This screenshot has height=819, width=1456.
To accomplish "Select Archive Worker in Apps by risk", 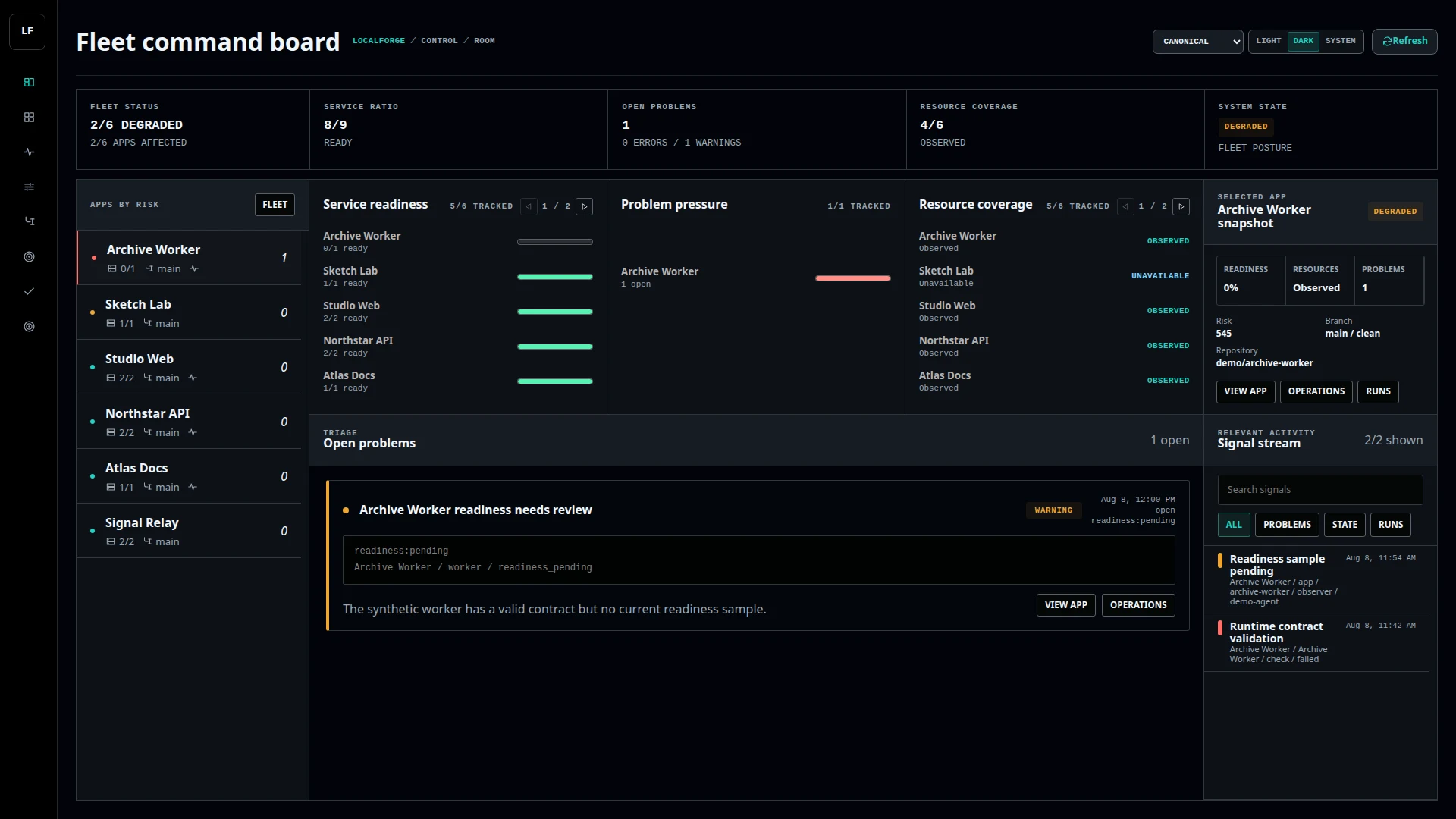I will pos(190,258).
